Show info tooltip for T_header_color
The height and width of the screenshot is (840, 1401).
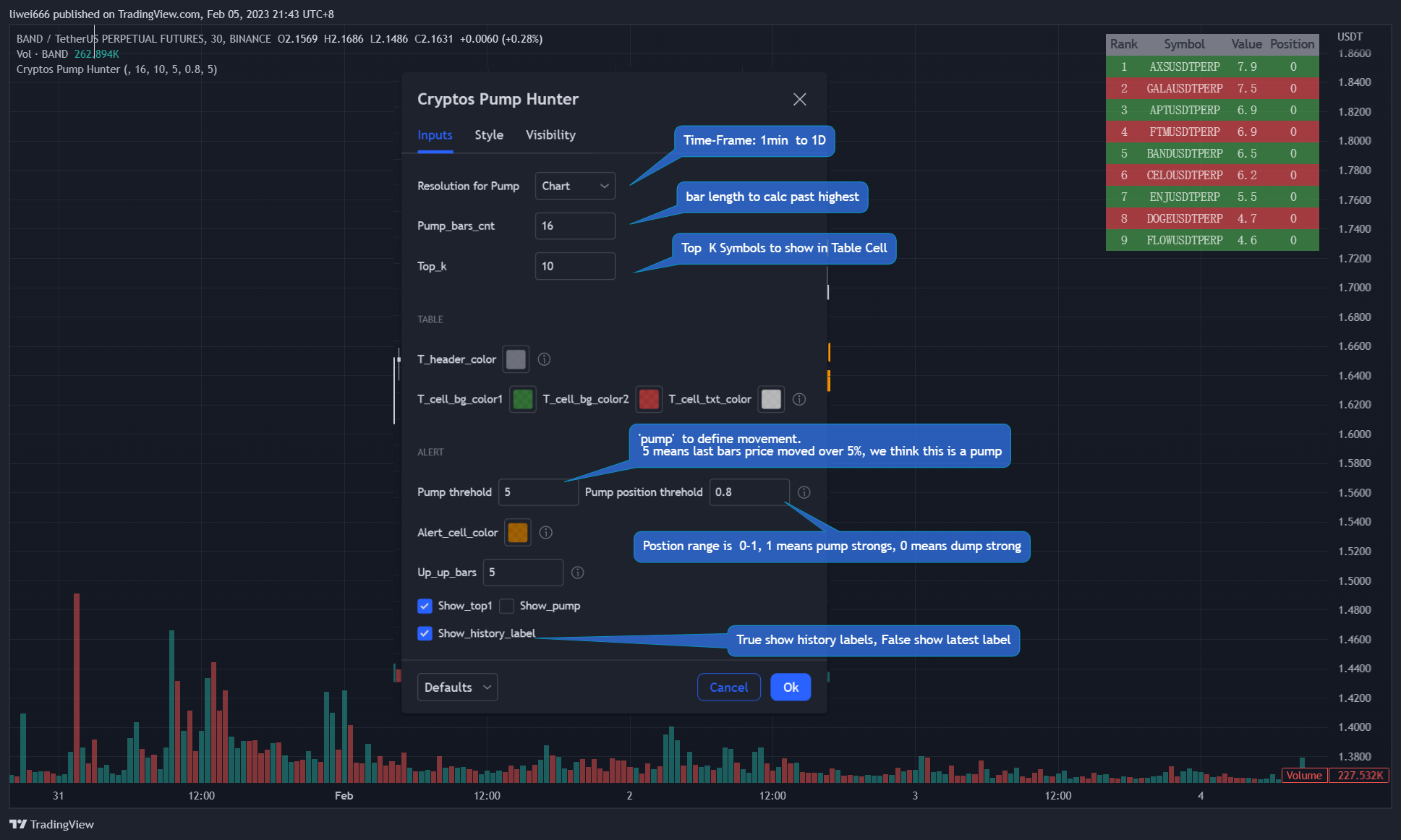coord(545,359)
